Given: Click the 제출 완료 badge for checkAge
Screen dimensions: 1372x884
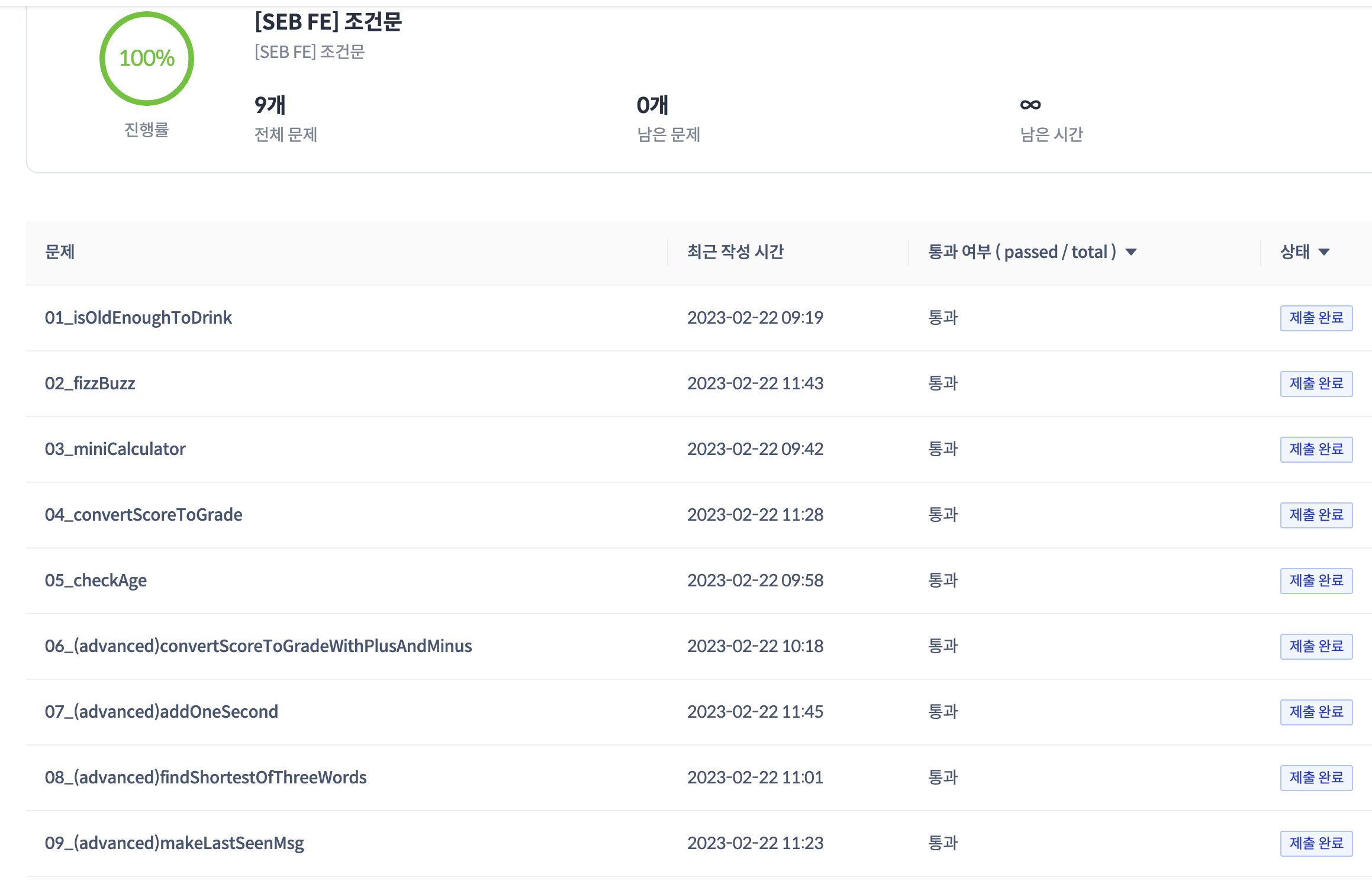Looking at the screenshot, I should point(1316,581).
